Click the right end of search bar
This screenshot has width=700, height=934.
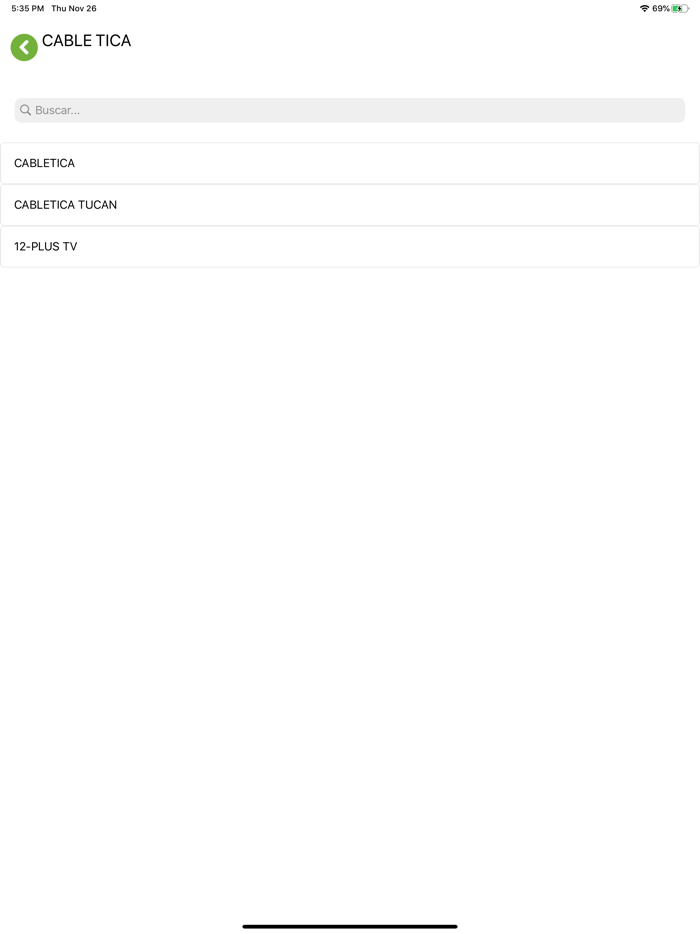[667, 110]
